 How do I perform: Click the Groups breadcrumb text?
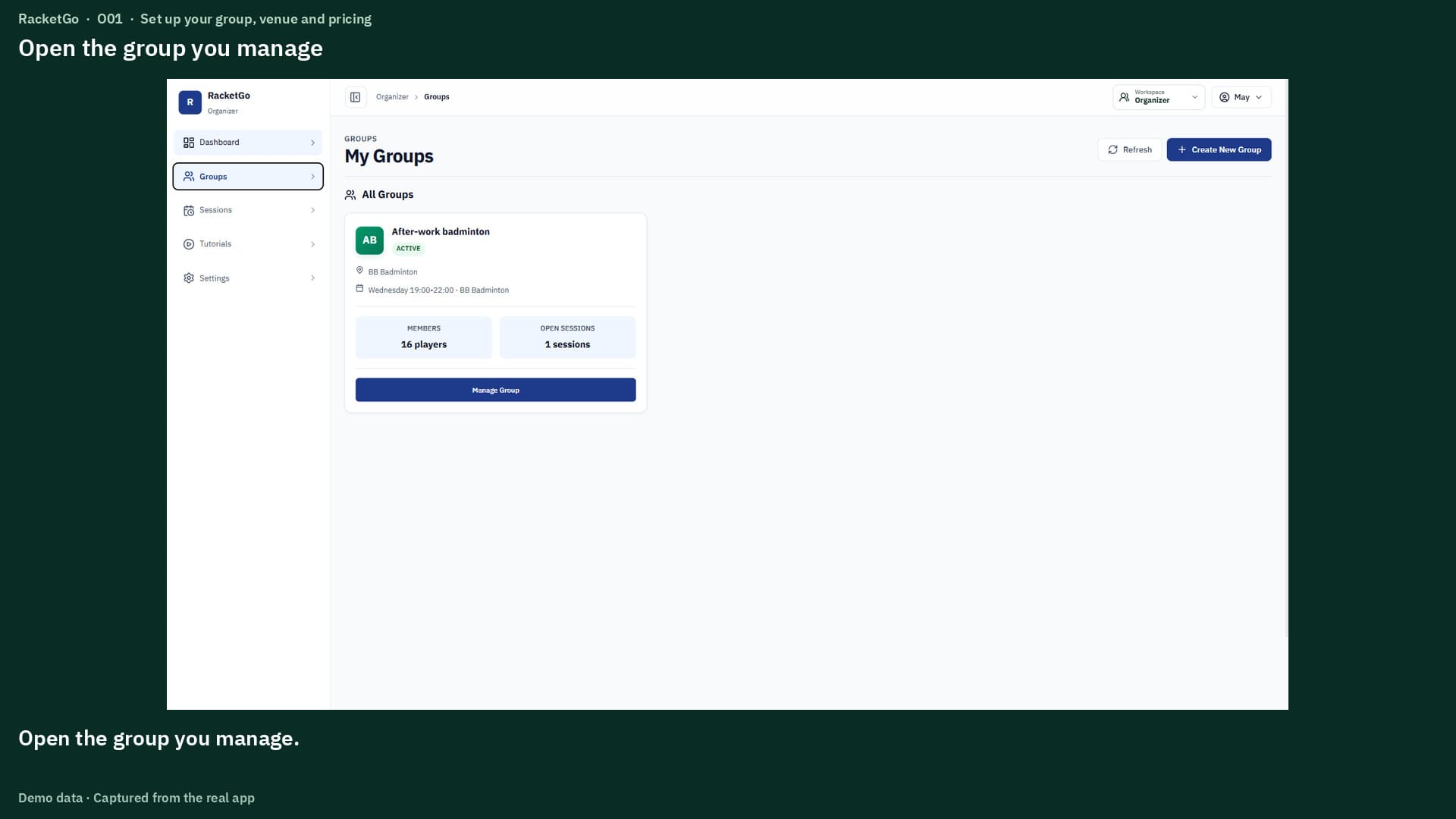[x=437, y=97]
